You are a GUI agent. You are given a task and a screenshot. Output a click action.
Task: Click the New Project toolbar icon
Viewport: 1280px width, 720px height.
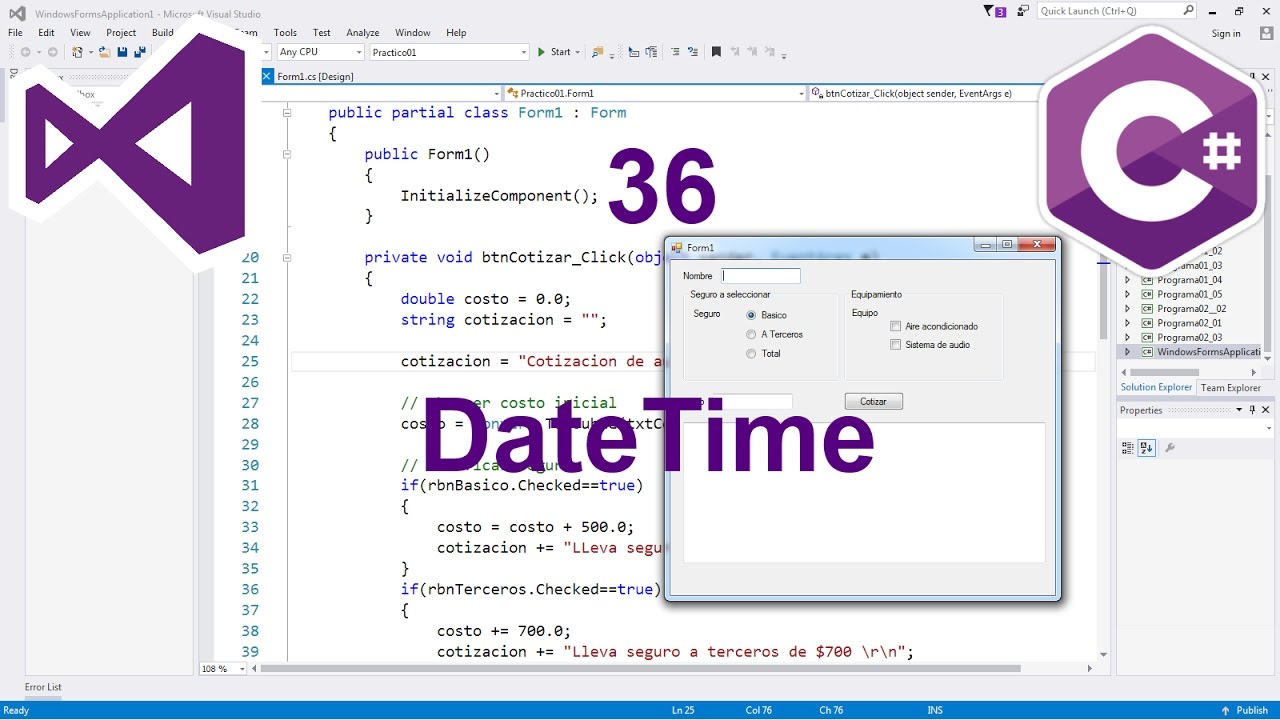pyautogui.click(x=77, y=52)
